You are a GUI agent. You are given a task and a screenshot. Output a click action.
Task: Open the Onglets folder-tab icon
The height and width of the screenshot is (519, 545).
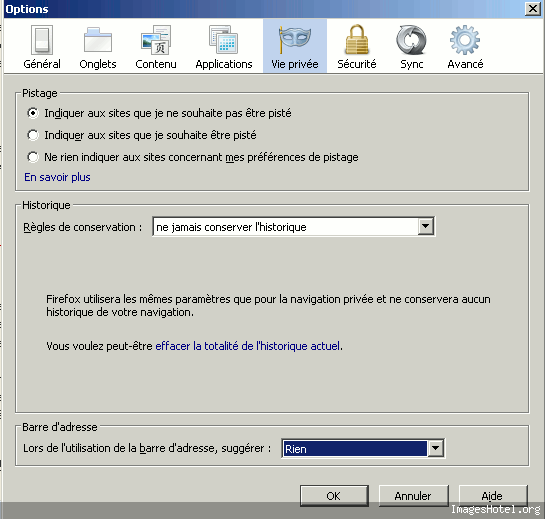point(98,40)
